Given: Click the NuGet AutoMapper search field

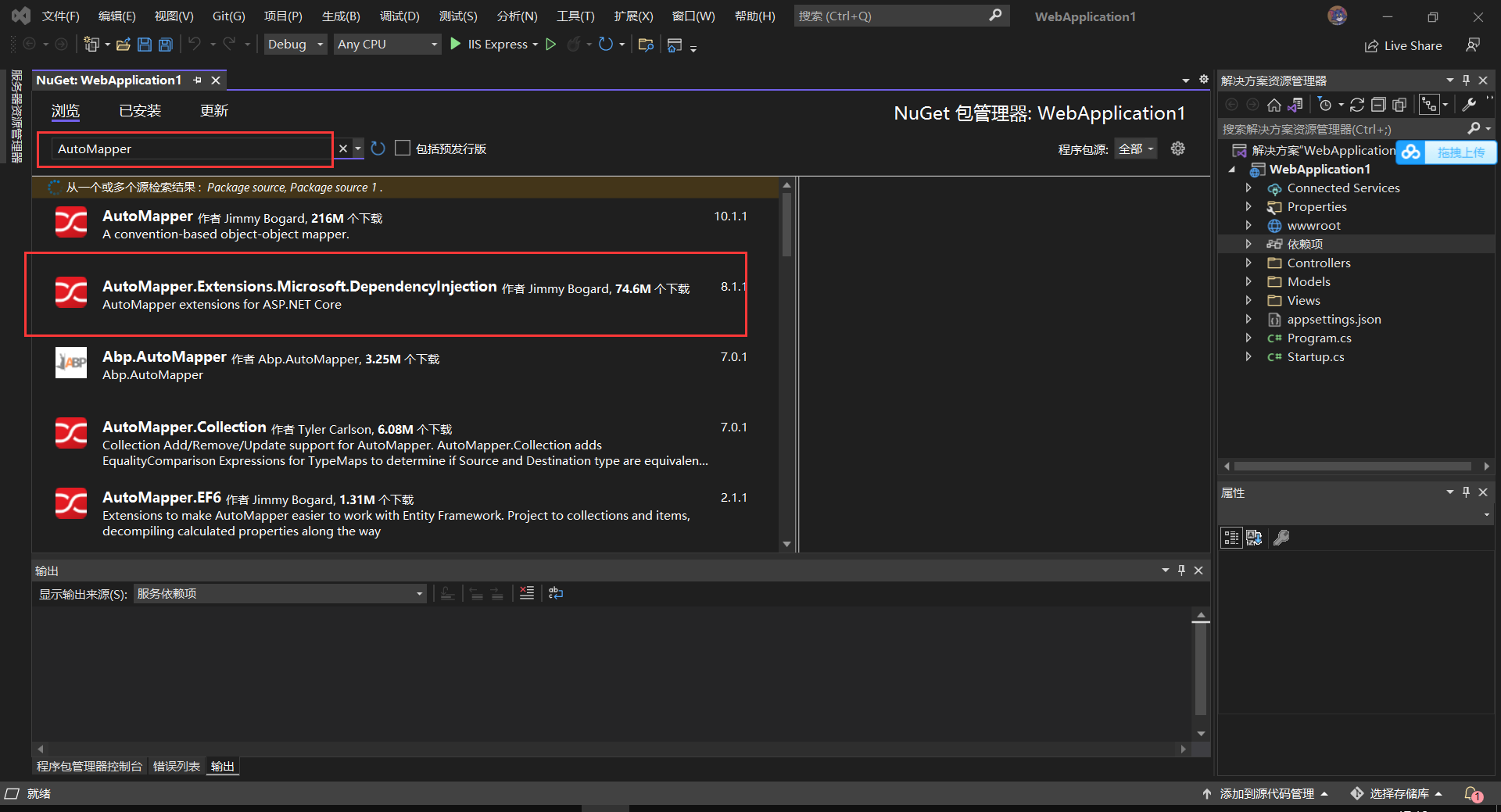Looking at the screenshot, I should click(x=192, y=148).
